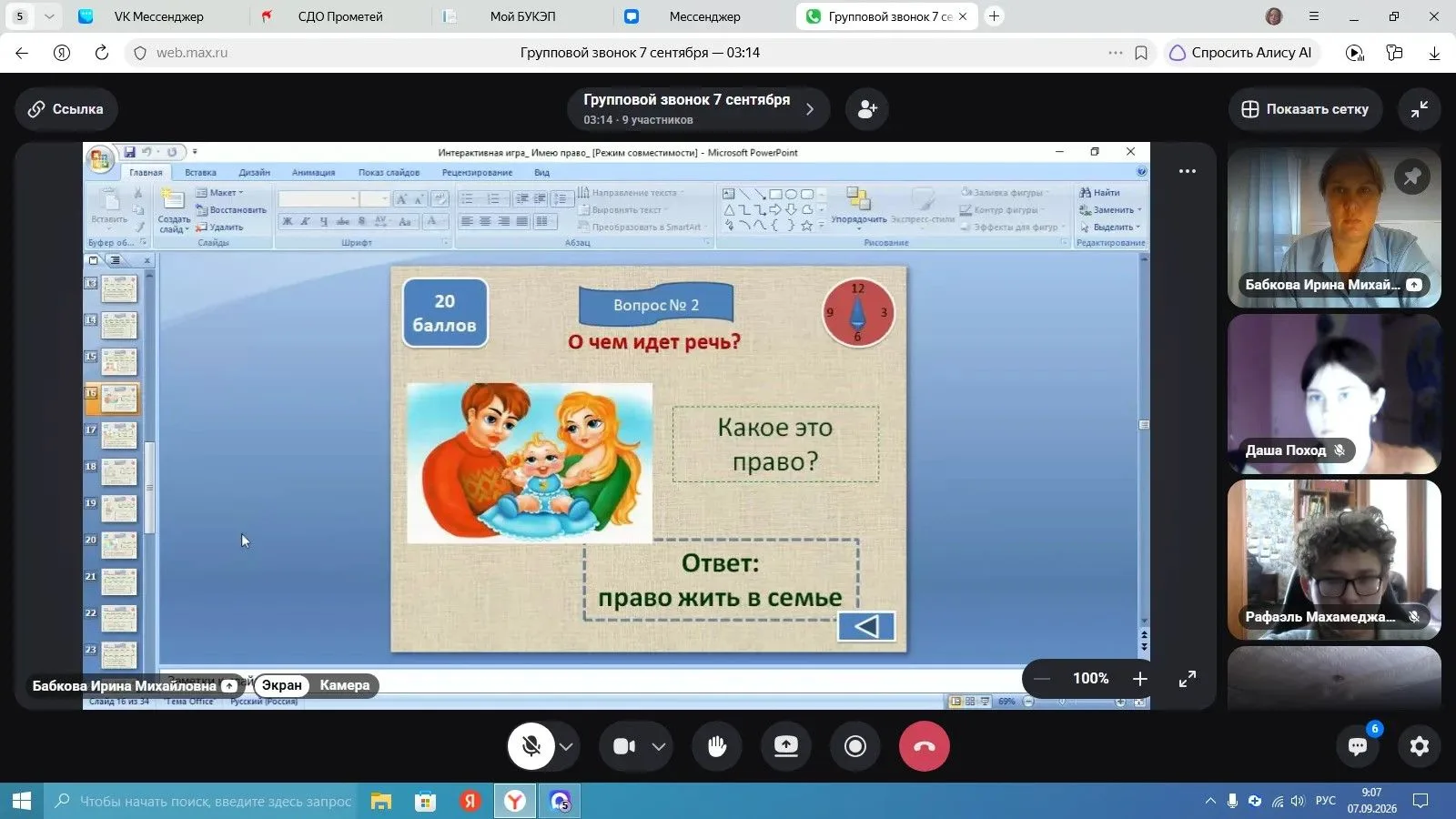
Task: Open Microsoft Store from the taskbar
Action: click(425, 801)
